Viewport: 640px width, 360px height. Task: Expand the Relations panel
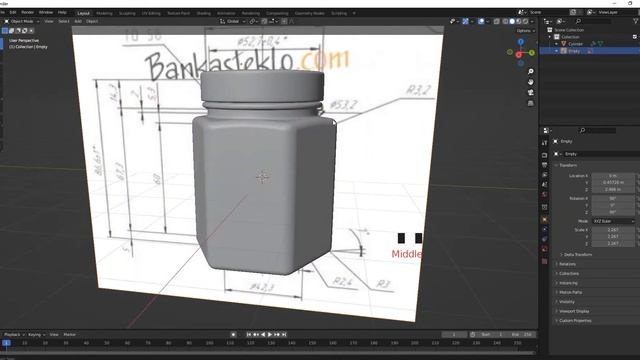[x=567, y=264]
